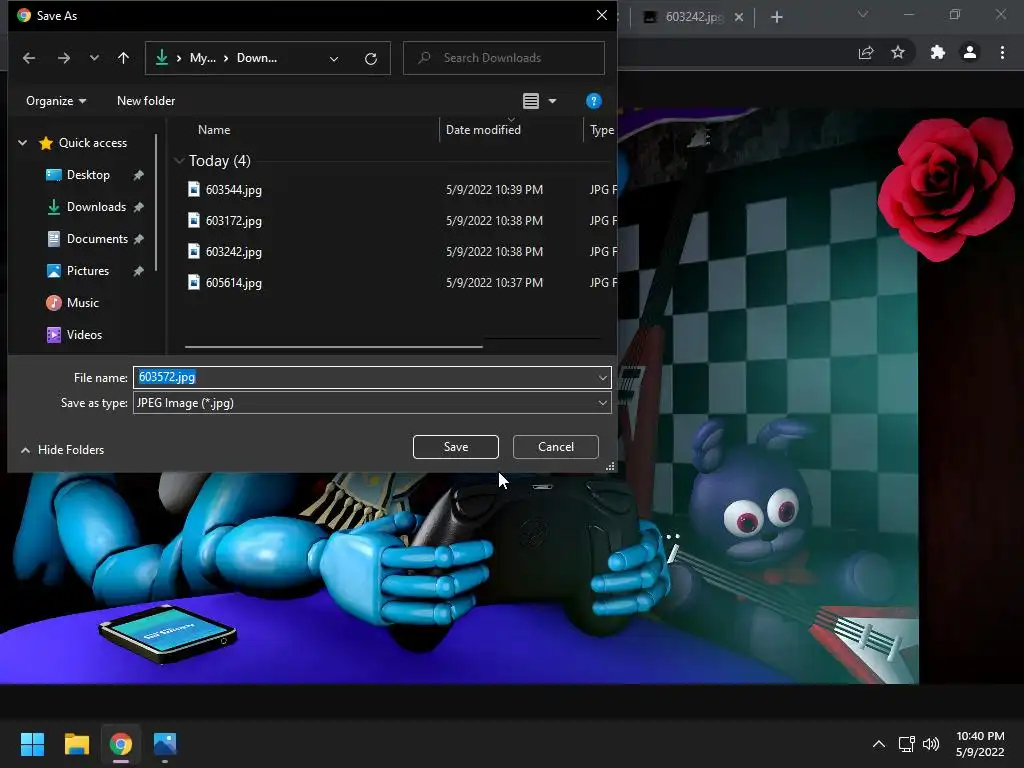The height and width of the screenshot is (768, 1024).
Task: Click Hide Folders toggle
Action: pos(63,449)
